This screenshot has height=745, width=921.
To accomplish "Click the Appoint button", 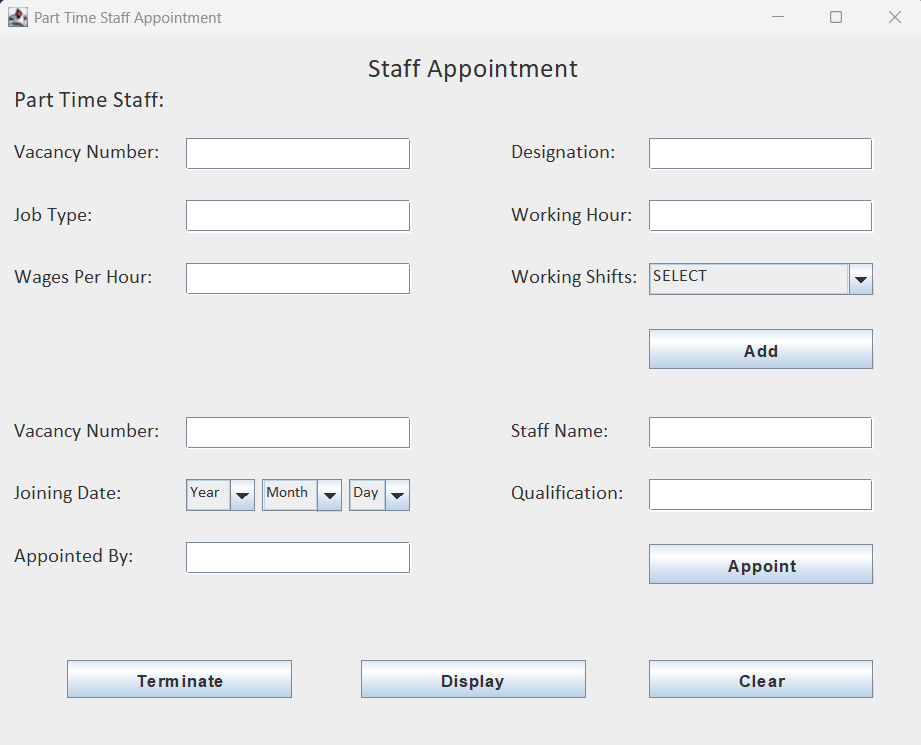I will 760,564.
